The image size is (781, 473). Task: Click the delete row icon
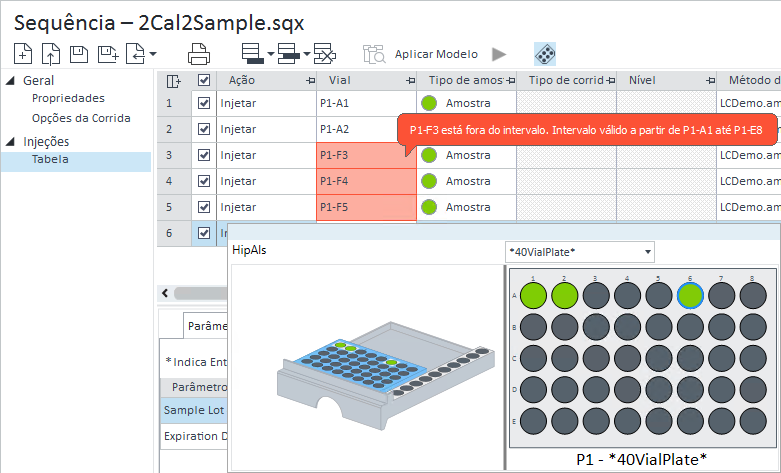(324, 54)
